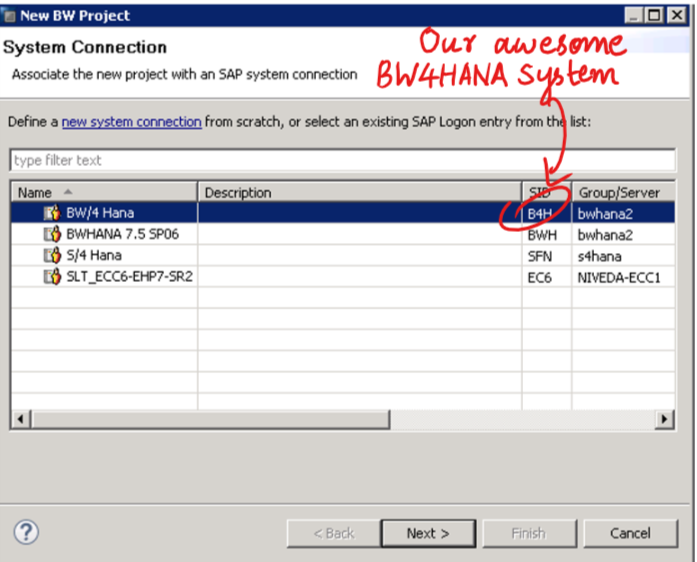The image size is (697, 562).
Task: Click the left arrow of horizontal scrollbar
Action: [20, 419]
